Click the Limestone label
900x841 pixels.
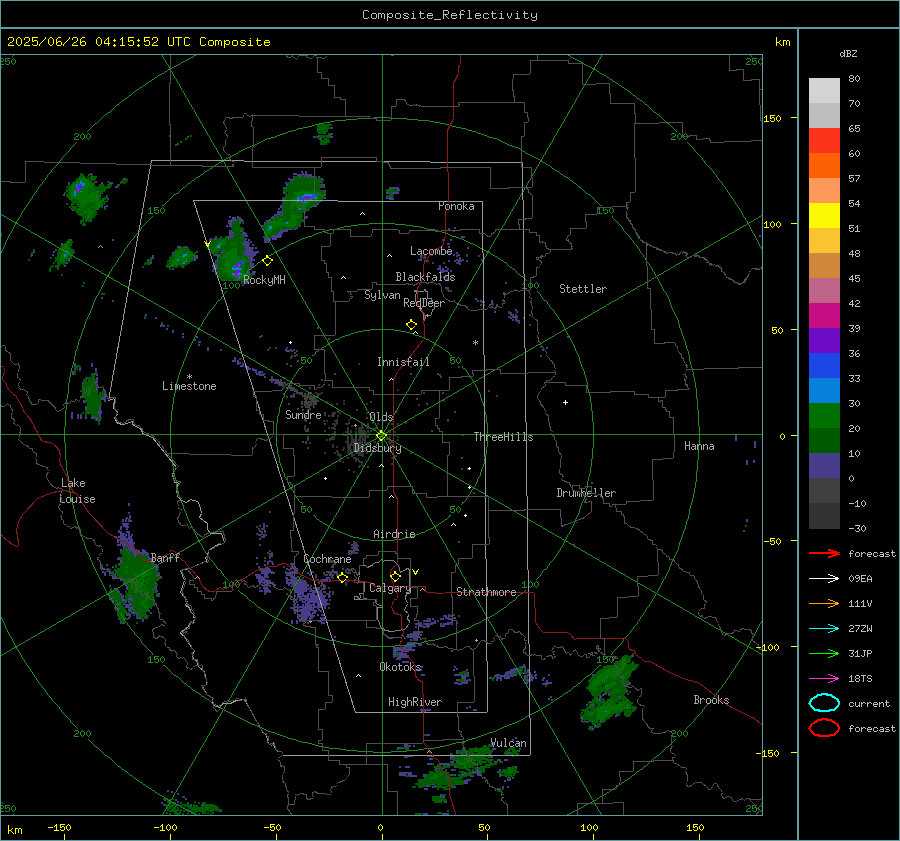tap(189, 386)
